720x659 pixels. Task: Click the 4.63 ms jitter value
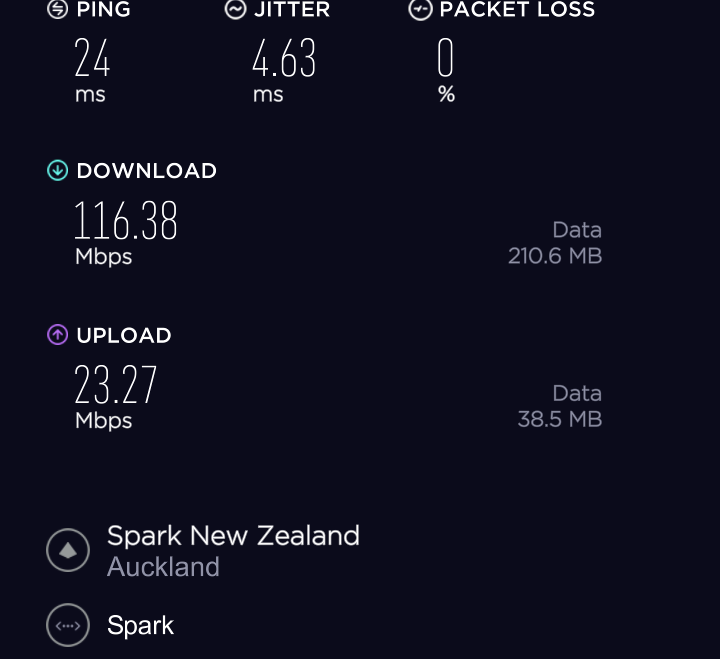tap(284, 59)
